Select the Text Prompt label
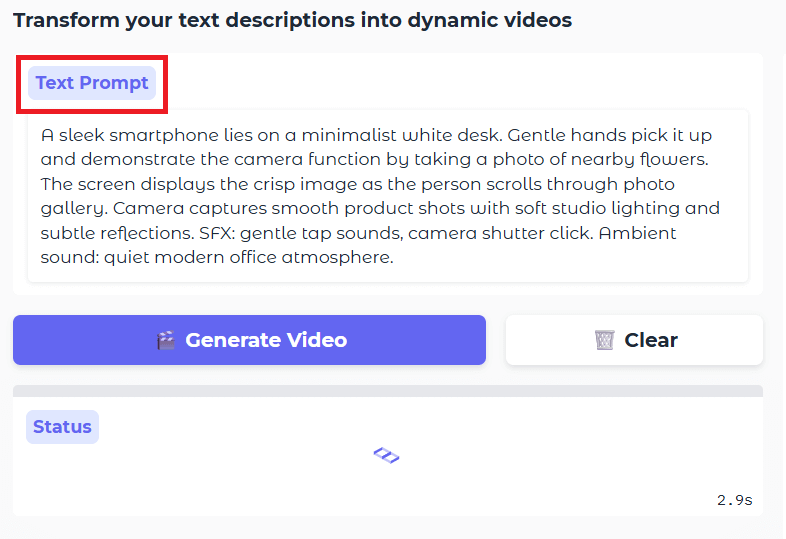This screenshot has height=539, width=786. tap(92, 83)
